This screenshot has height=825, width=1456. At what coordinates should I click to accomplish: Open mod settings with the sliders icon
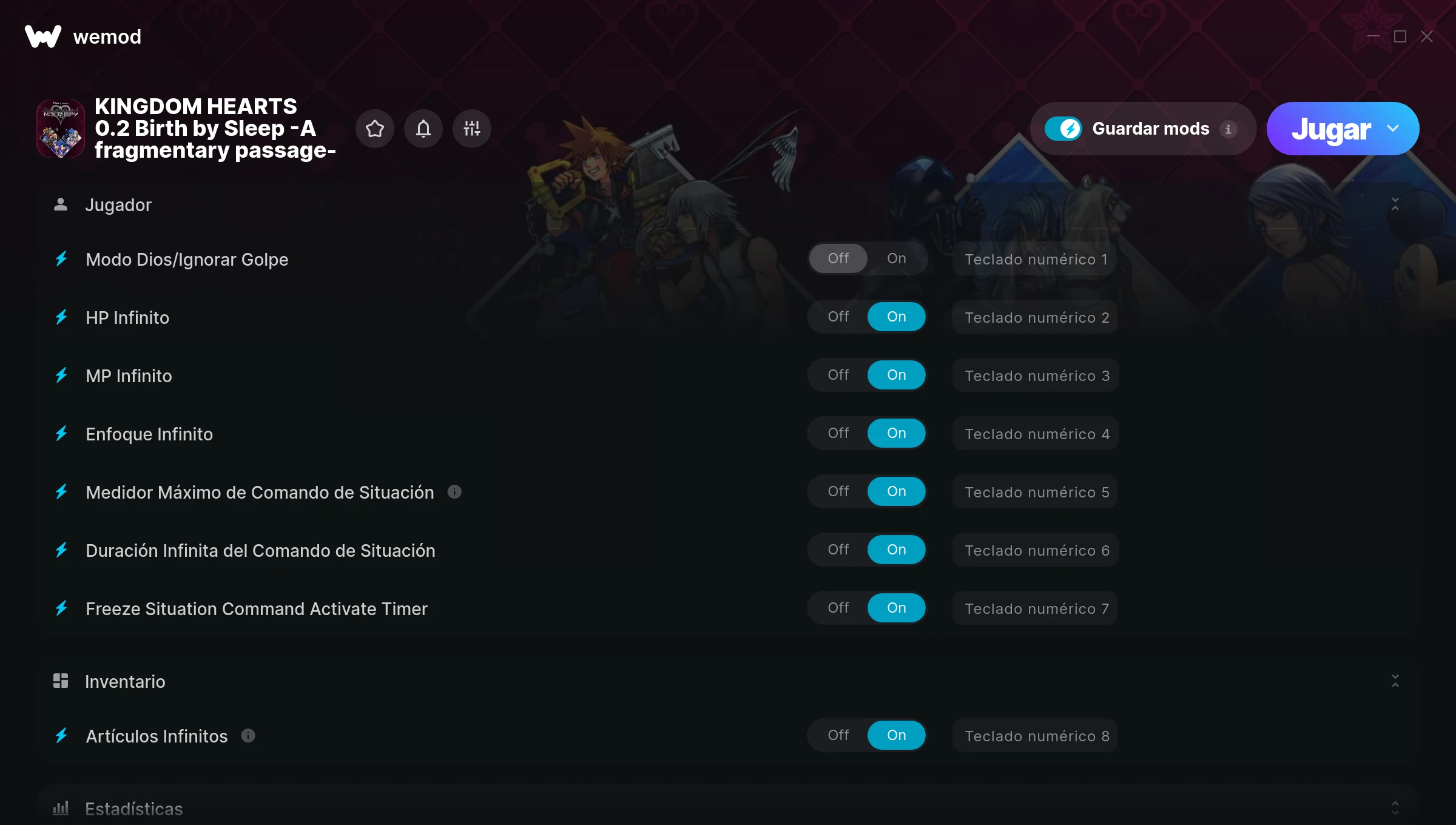pos(472,129)
